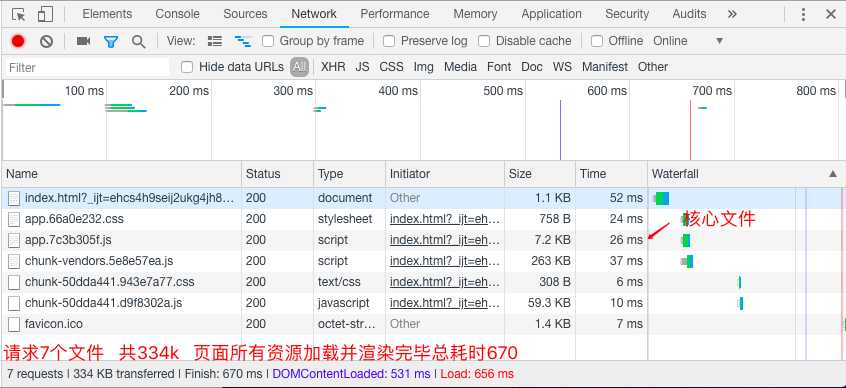The height and width of the screenshot is (388, 846).
Task: Stop recording with the red record button
Action: coord(18,41)
